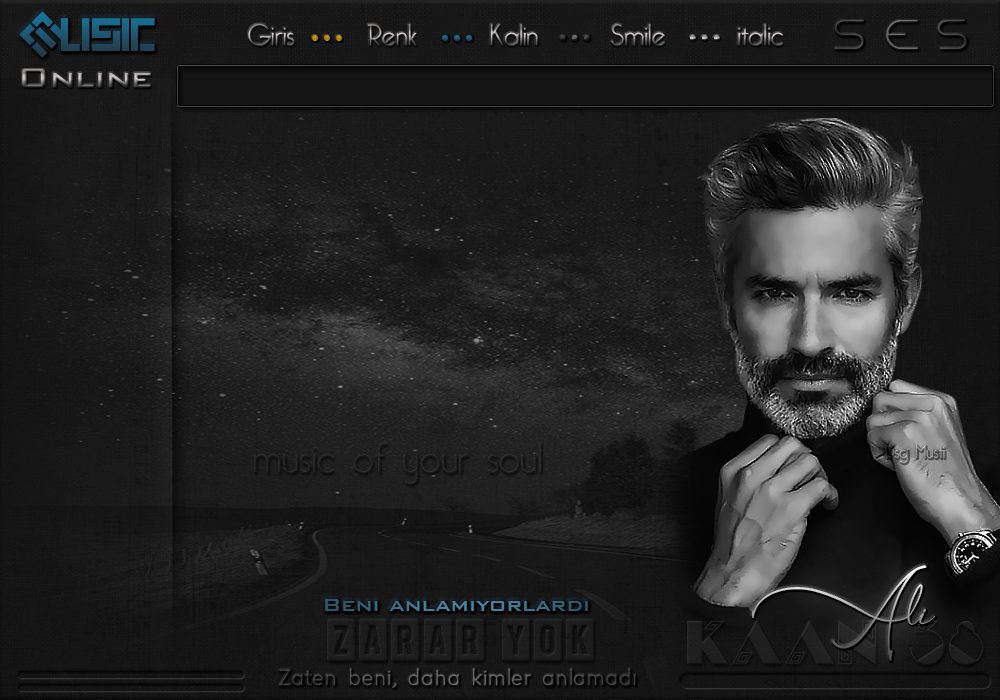Click the 'Beni anlamiyorlardi' blue text
The height and width of the screenshot is (700, 1000).
pos(457,605)
